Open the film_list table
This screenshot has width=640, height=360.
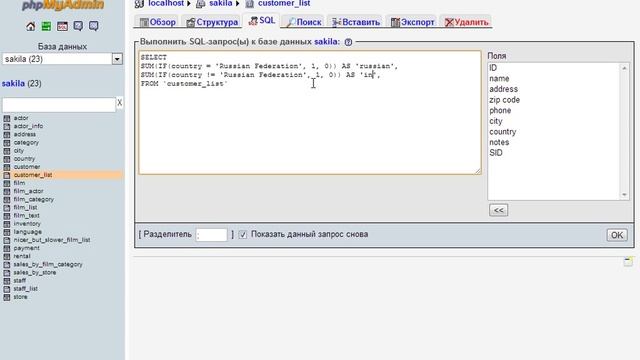click(25, 208)
